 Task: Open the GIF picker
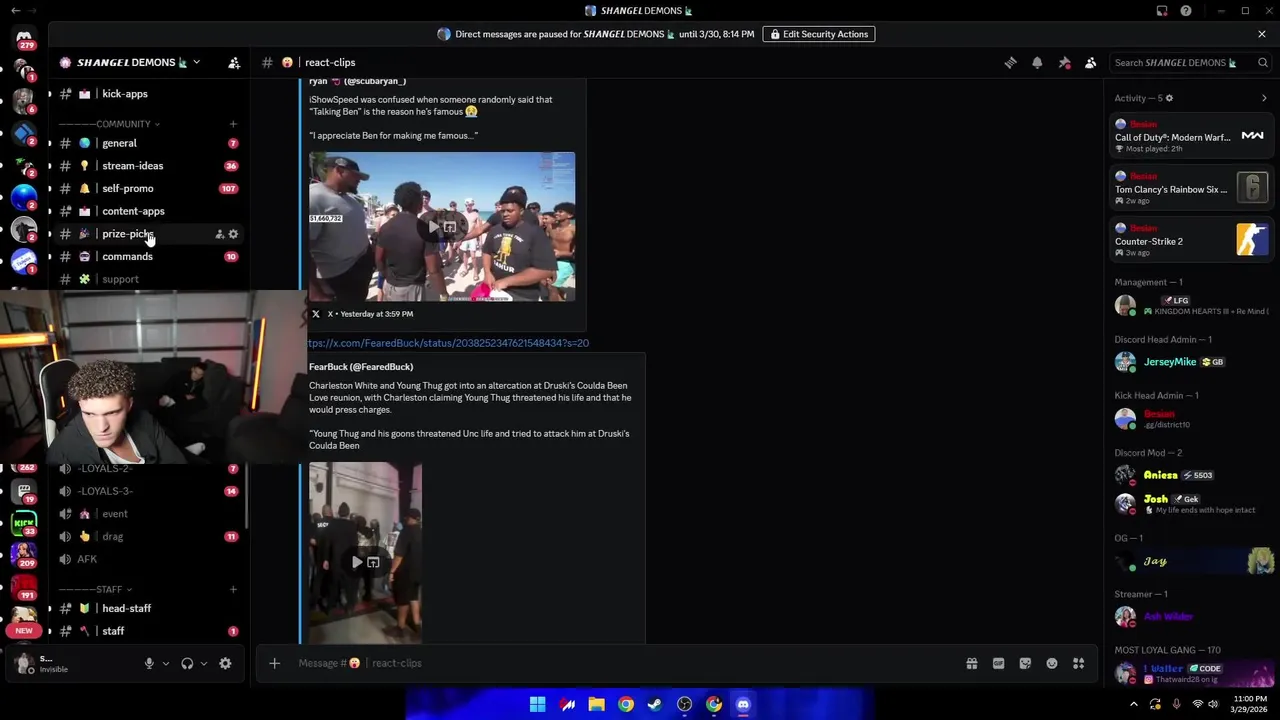[998, 663]
